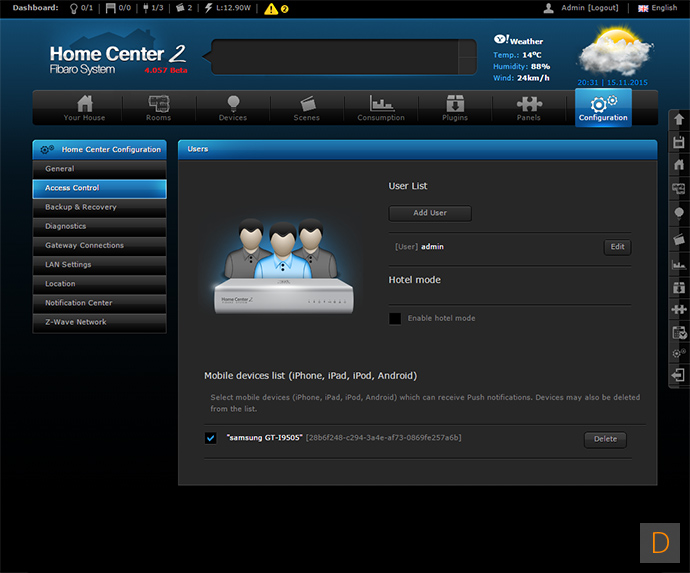
Task: Delete the samsung GT-I9505 device
Action: coord(605,439)
